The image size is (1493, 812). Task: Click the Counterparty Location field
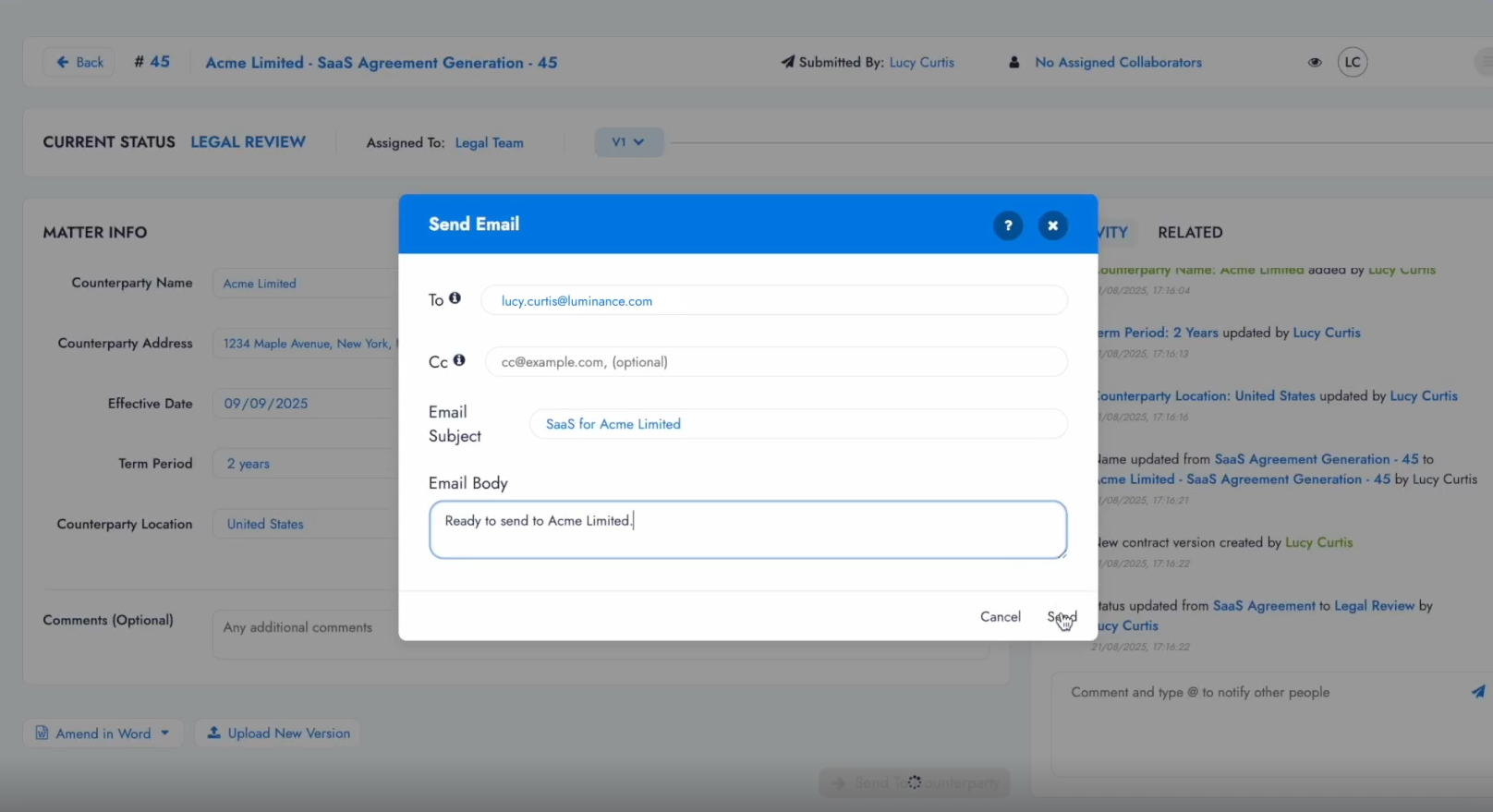point(306,524)
